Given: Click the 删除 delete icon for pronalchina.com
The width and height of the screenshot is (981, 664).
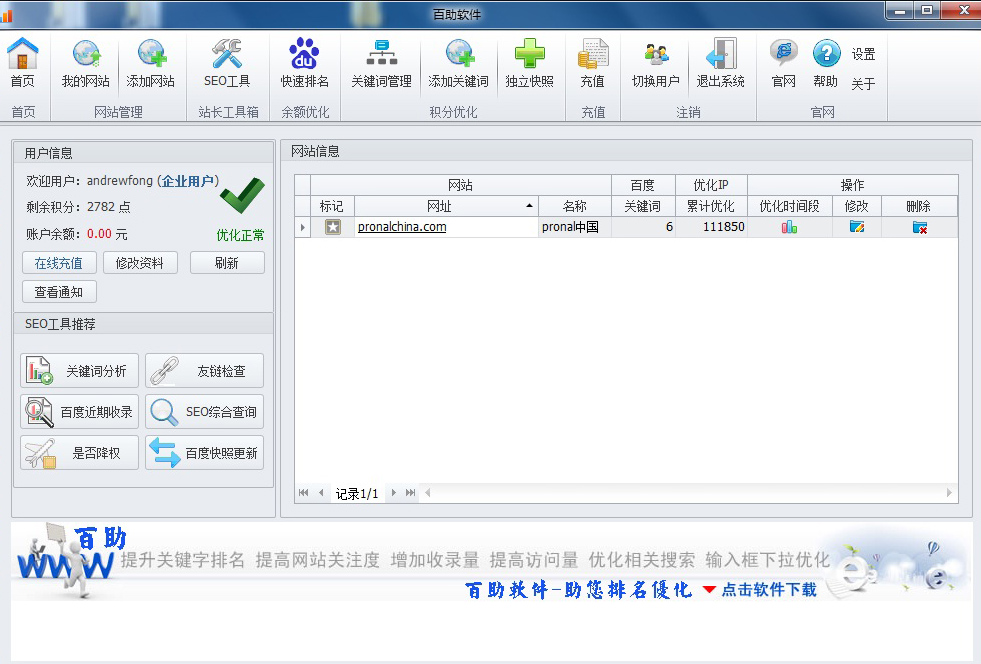Looking at the screenshot, I should (x=920, y=227).
